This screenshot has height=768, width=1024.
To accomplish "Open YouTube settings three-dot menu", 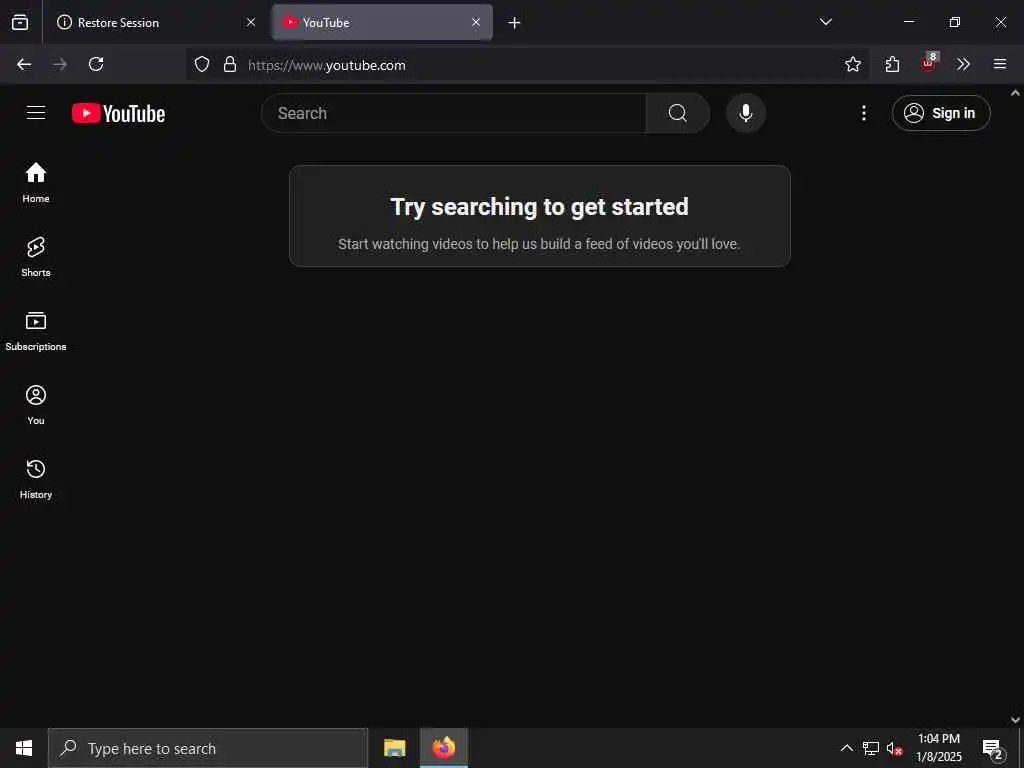I will click(863, 113).
